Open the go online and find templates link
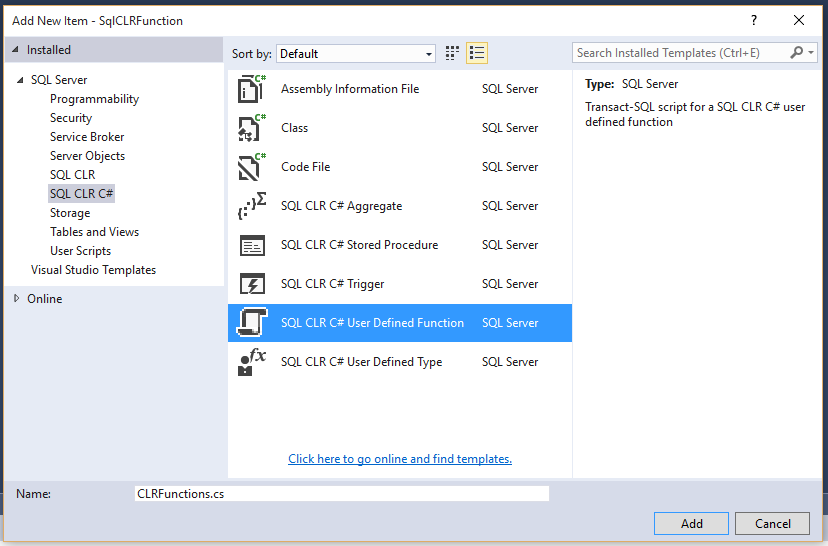828x546 pixels. (x=400, y=459)
